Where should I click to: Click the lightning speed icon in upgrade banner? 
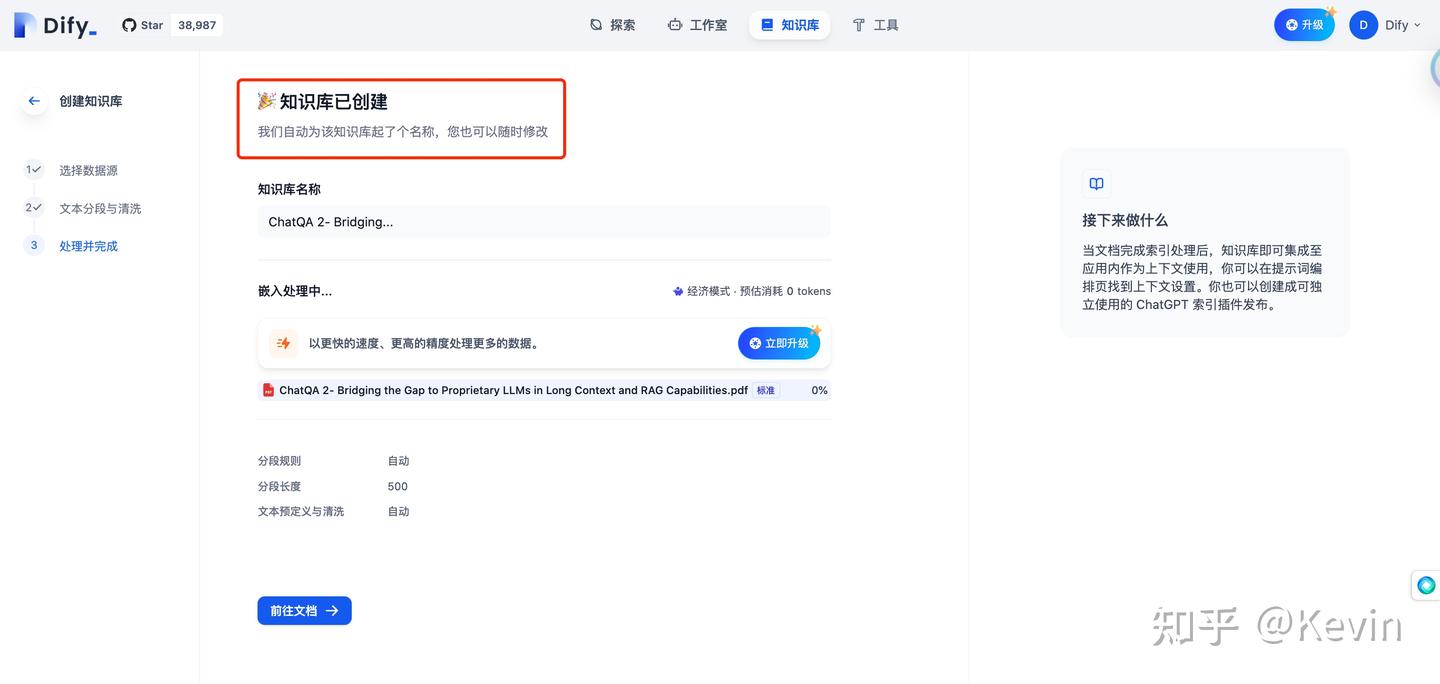[x=283, y=343]
